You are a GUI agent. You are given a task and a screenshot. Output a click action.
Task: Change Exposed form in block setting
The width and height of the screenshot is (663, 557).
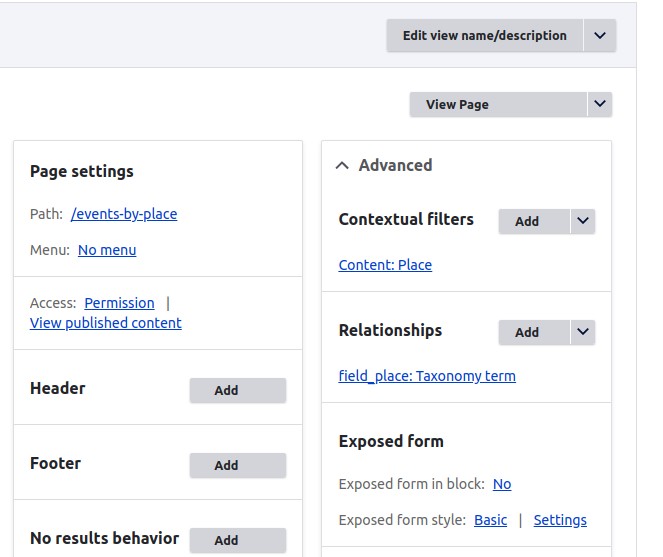coord(502,484)
